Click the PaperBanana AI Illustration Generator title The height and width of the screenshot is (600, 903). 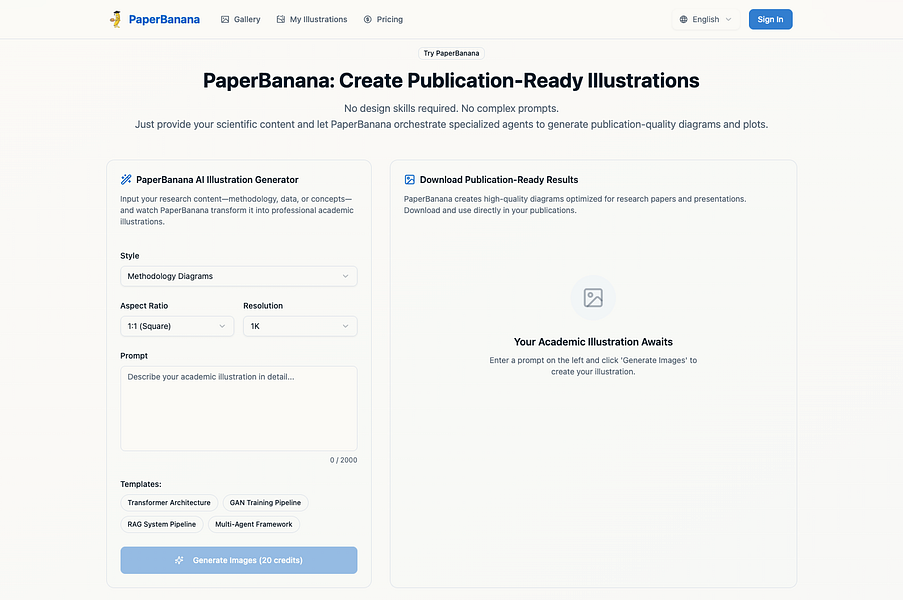coord(217,180)
